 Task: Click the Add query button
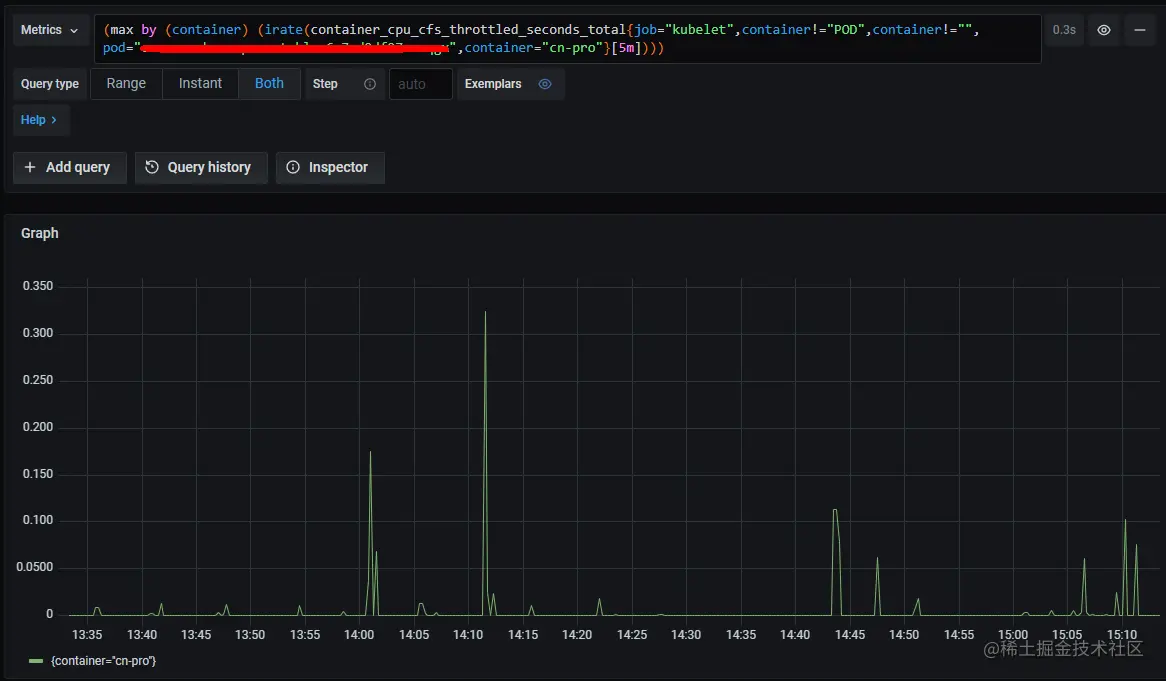tap(69, 167)
